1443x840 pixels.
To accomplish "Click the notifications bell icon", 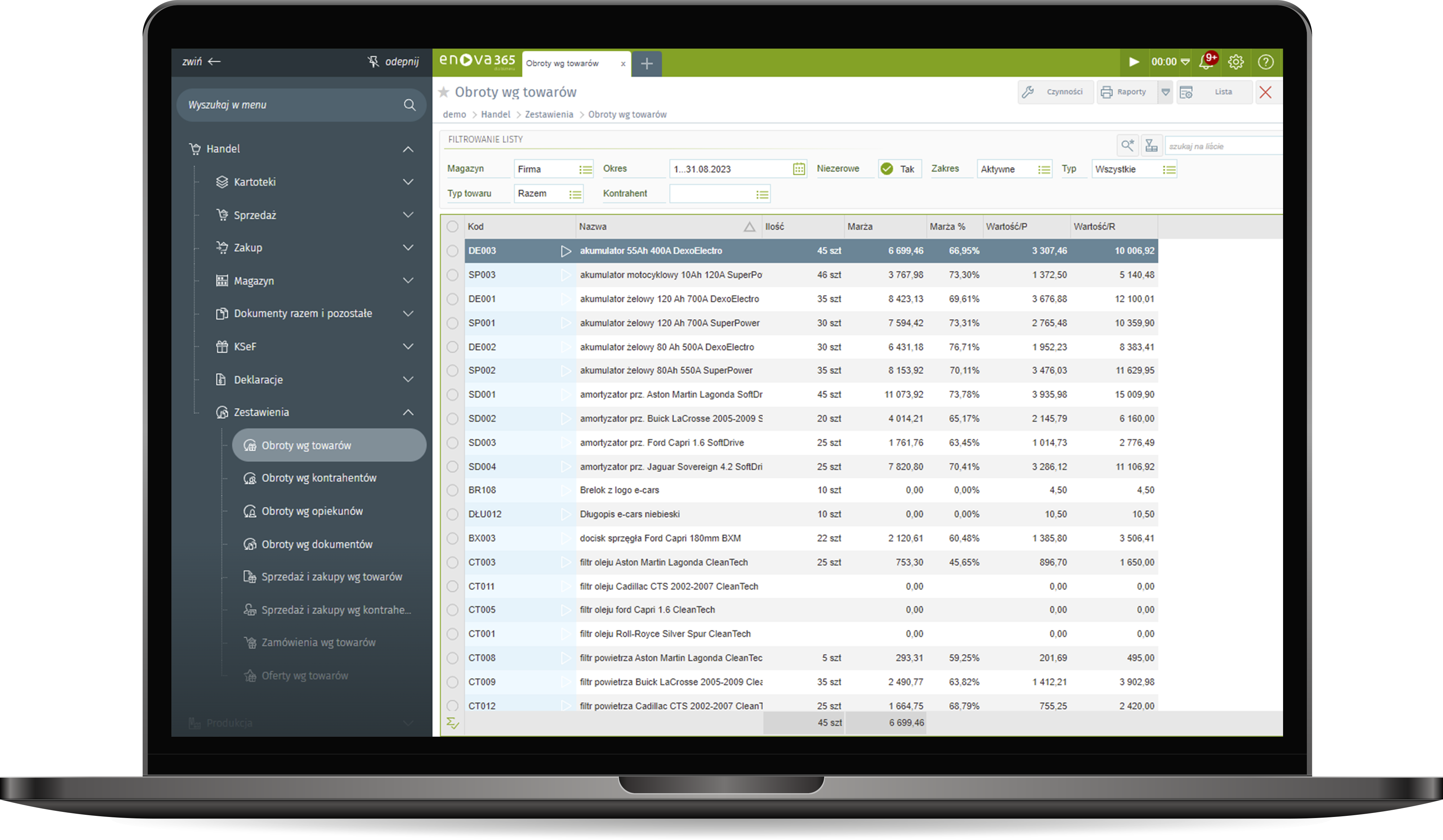I will point(1206,62).
